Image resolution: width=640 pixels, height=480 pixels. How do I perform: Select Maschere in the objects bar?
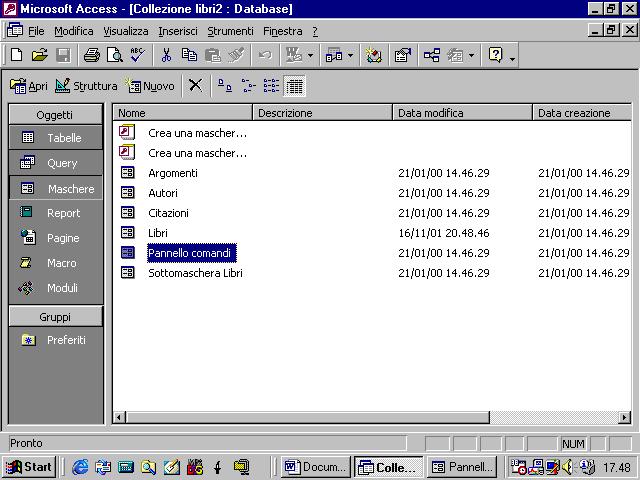tap(56, 188)
